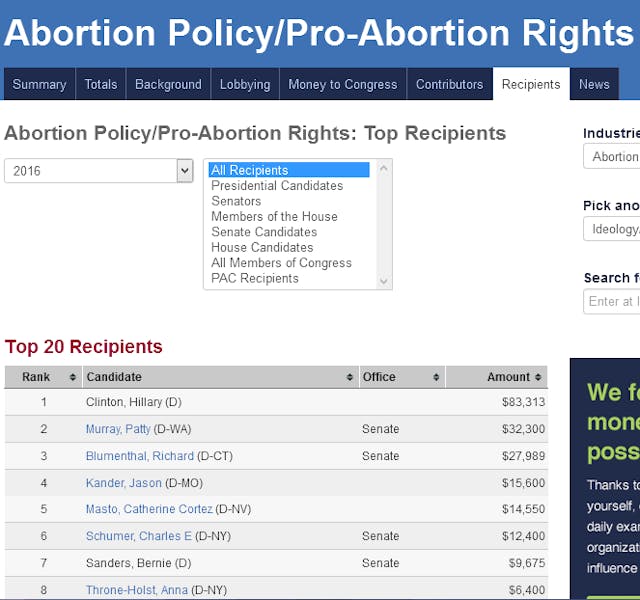
Task: Choose PAC Recipients in the list
Action: click(255, 279)
